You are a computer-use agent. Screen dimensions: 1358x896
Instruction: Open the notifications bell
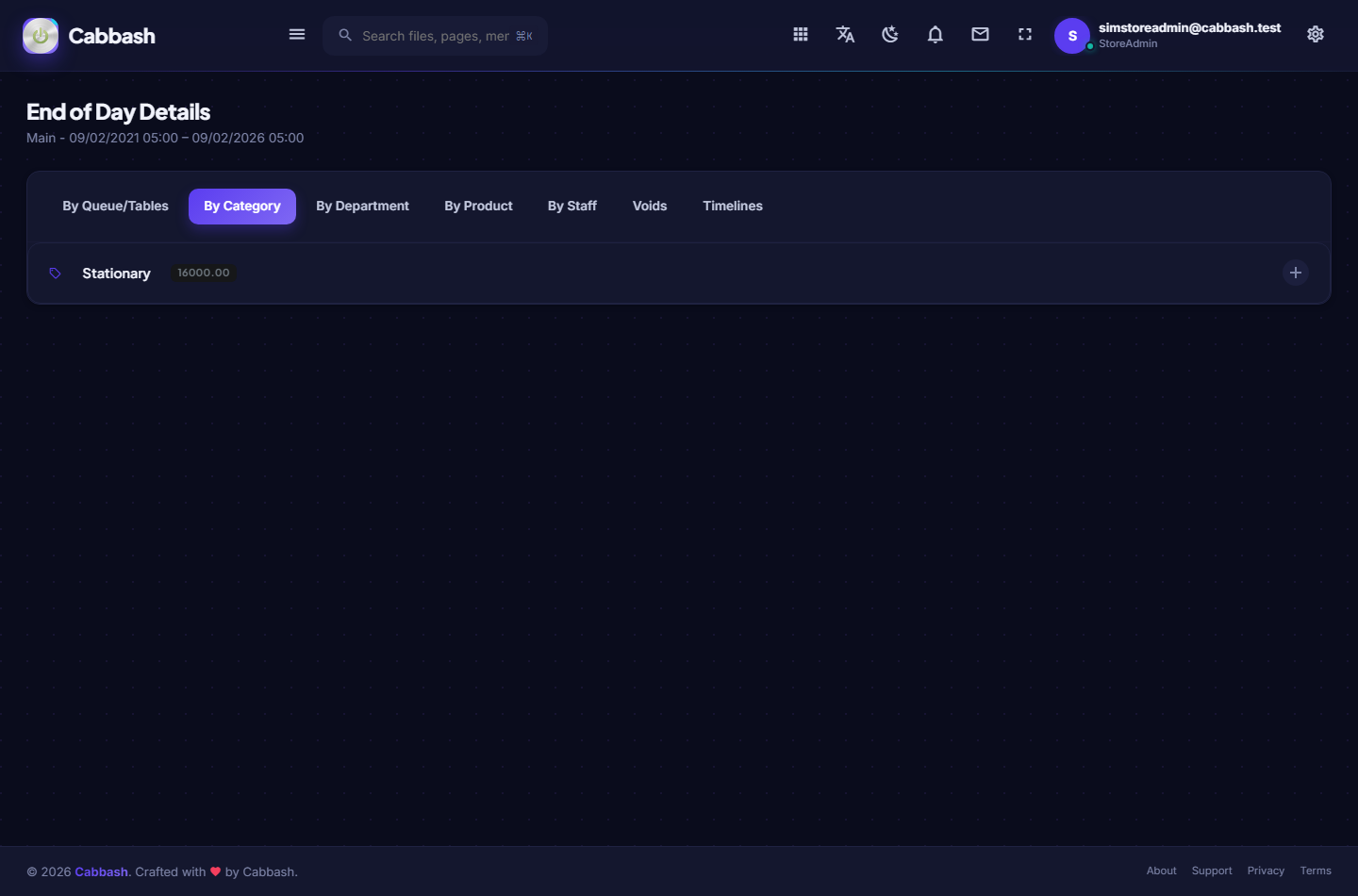tap(936, 35)
